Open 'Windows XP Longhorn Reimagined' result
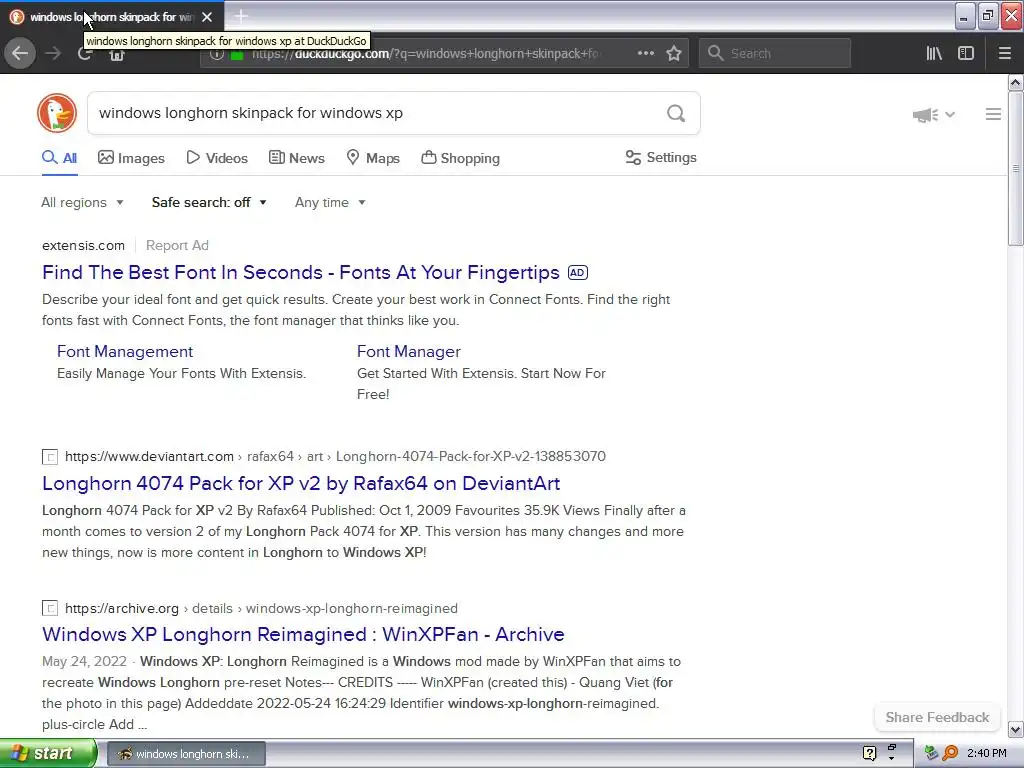 [x=303, y=634]
